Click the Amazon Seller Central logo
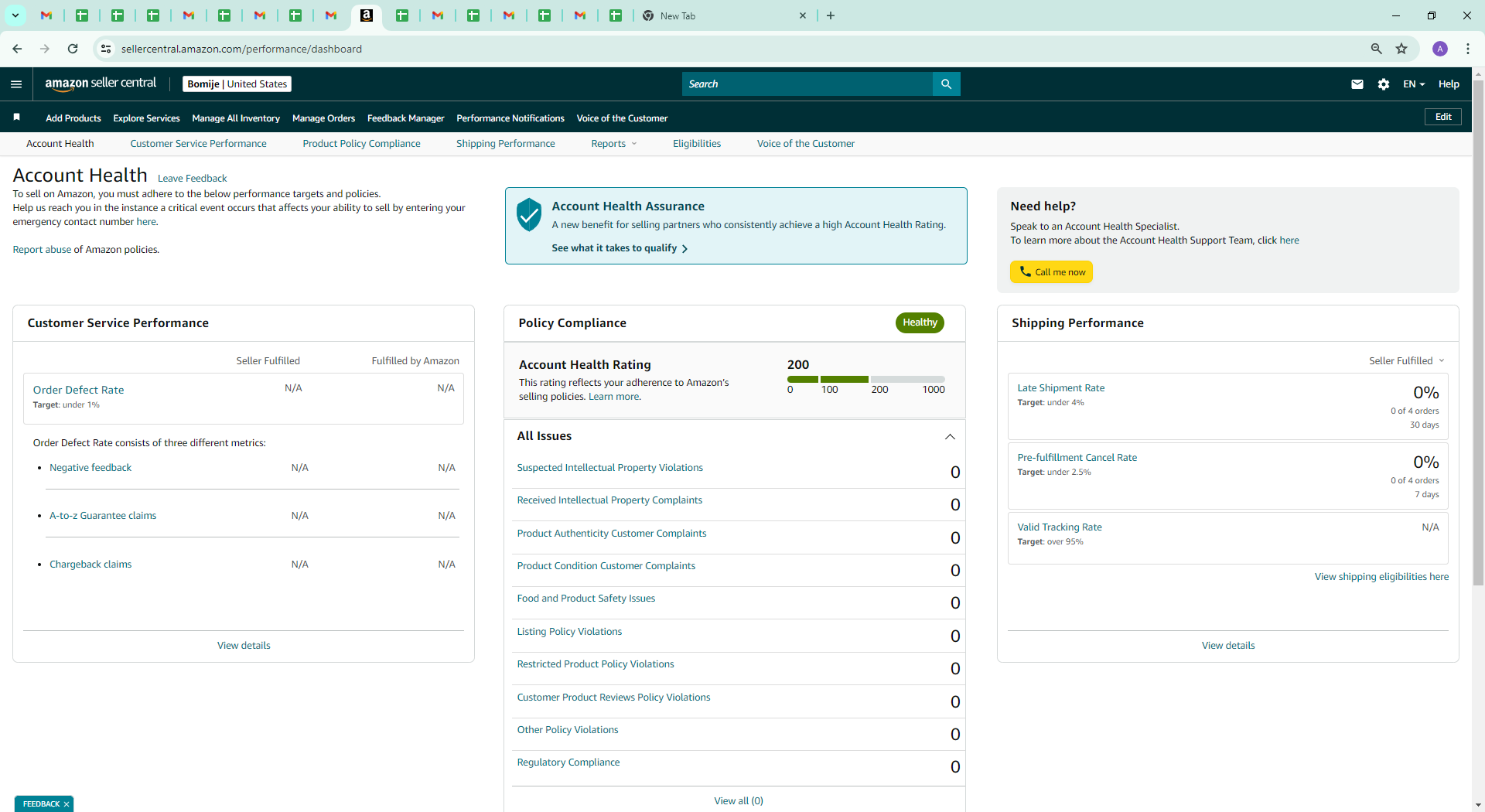 tap(101, 84)
